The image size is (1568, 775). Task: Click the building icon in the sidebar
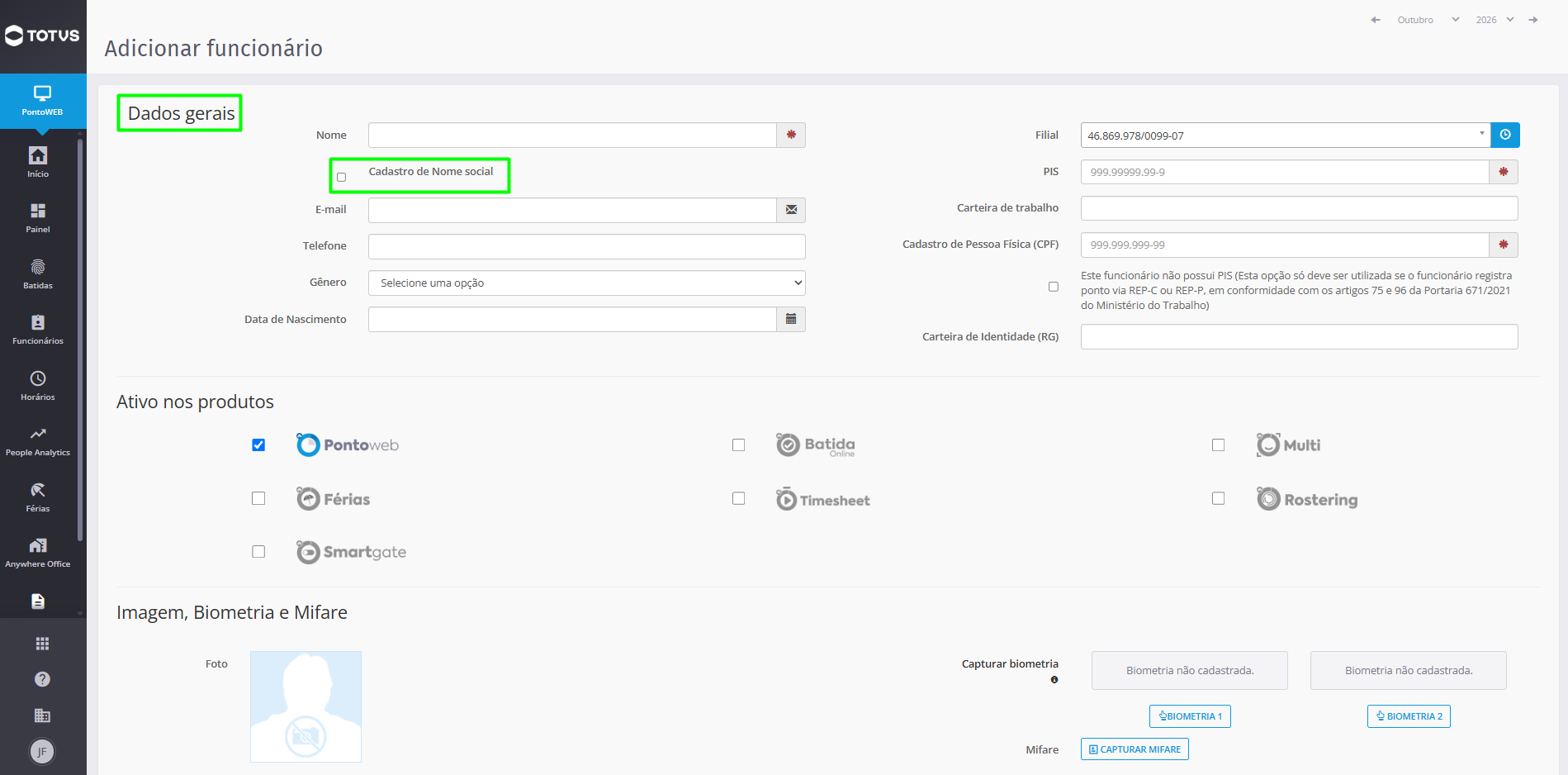pos(42,716)
